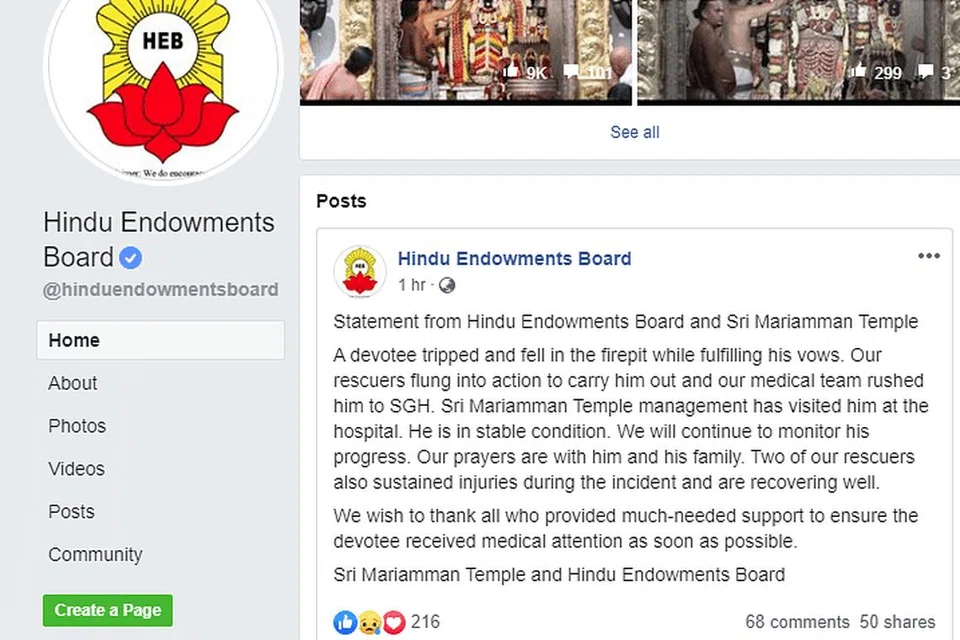The width and height of the screenshot is (960, 640).
Task: Click the Like reaction icon under the post
Action: pyautogui.click(x=345, y=622)
